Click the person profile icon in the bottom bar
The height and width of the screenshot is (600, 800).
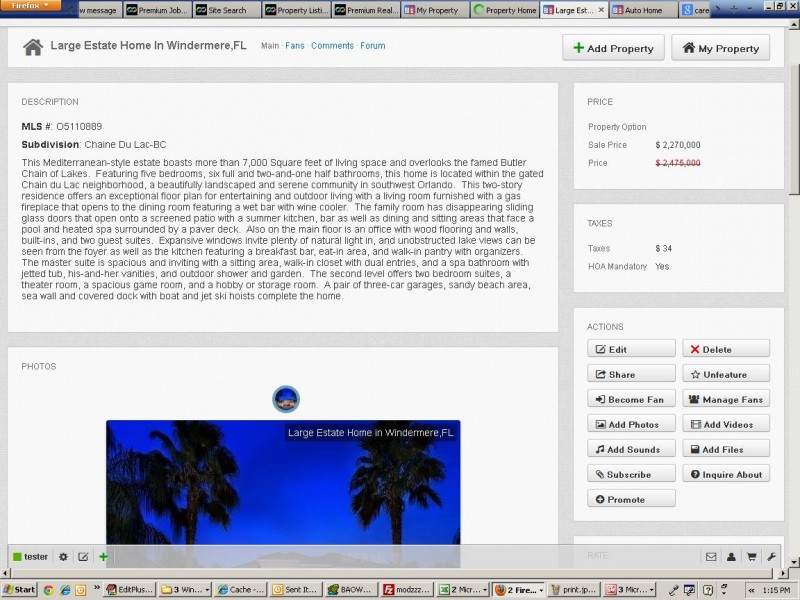(731, 557)
